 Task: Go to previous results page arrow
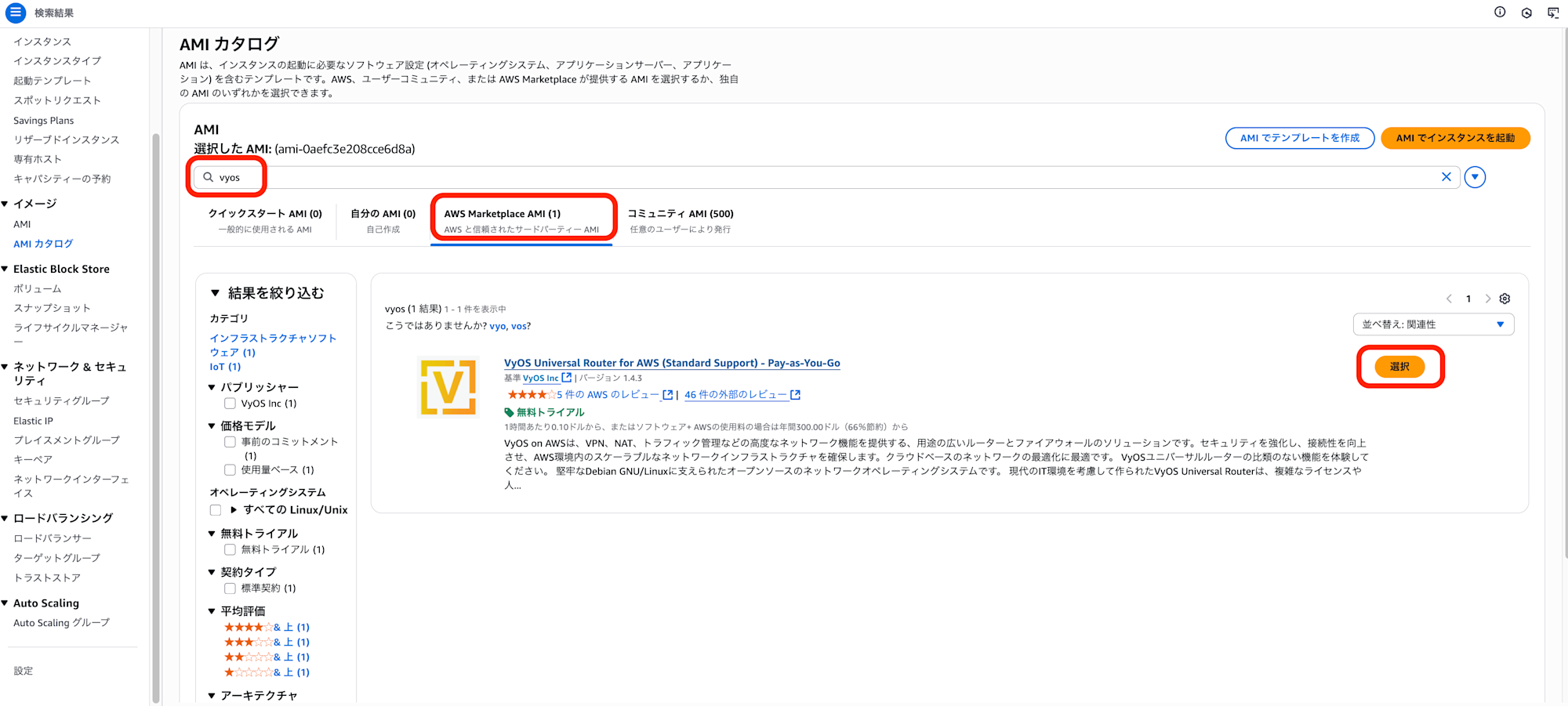click(1449, 299)
